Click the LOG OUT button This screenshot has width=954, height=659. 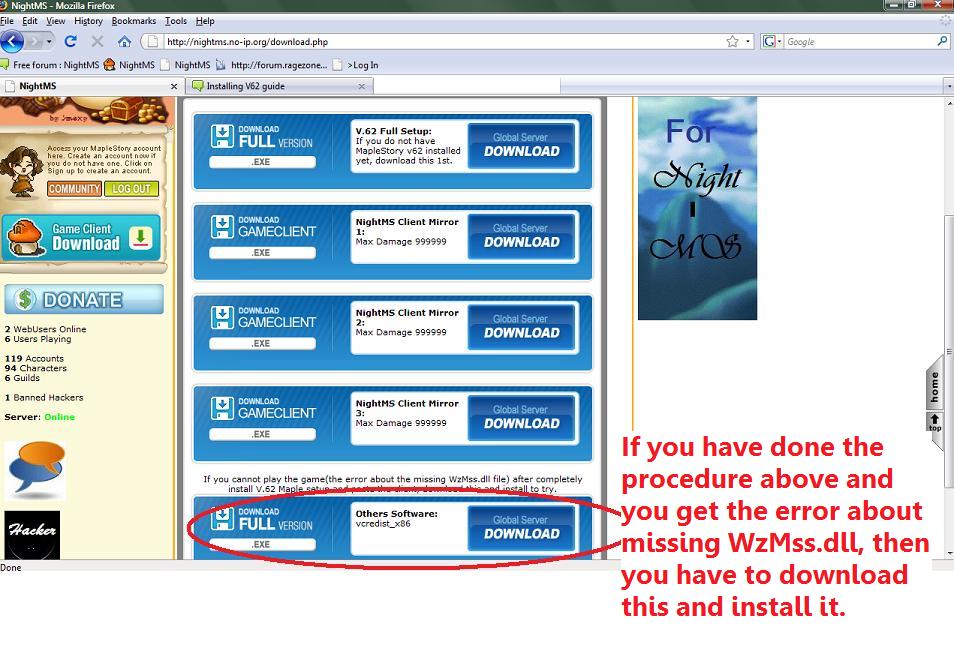131,189
